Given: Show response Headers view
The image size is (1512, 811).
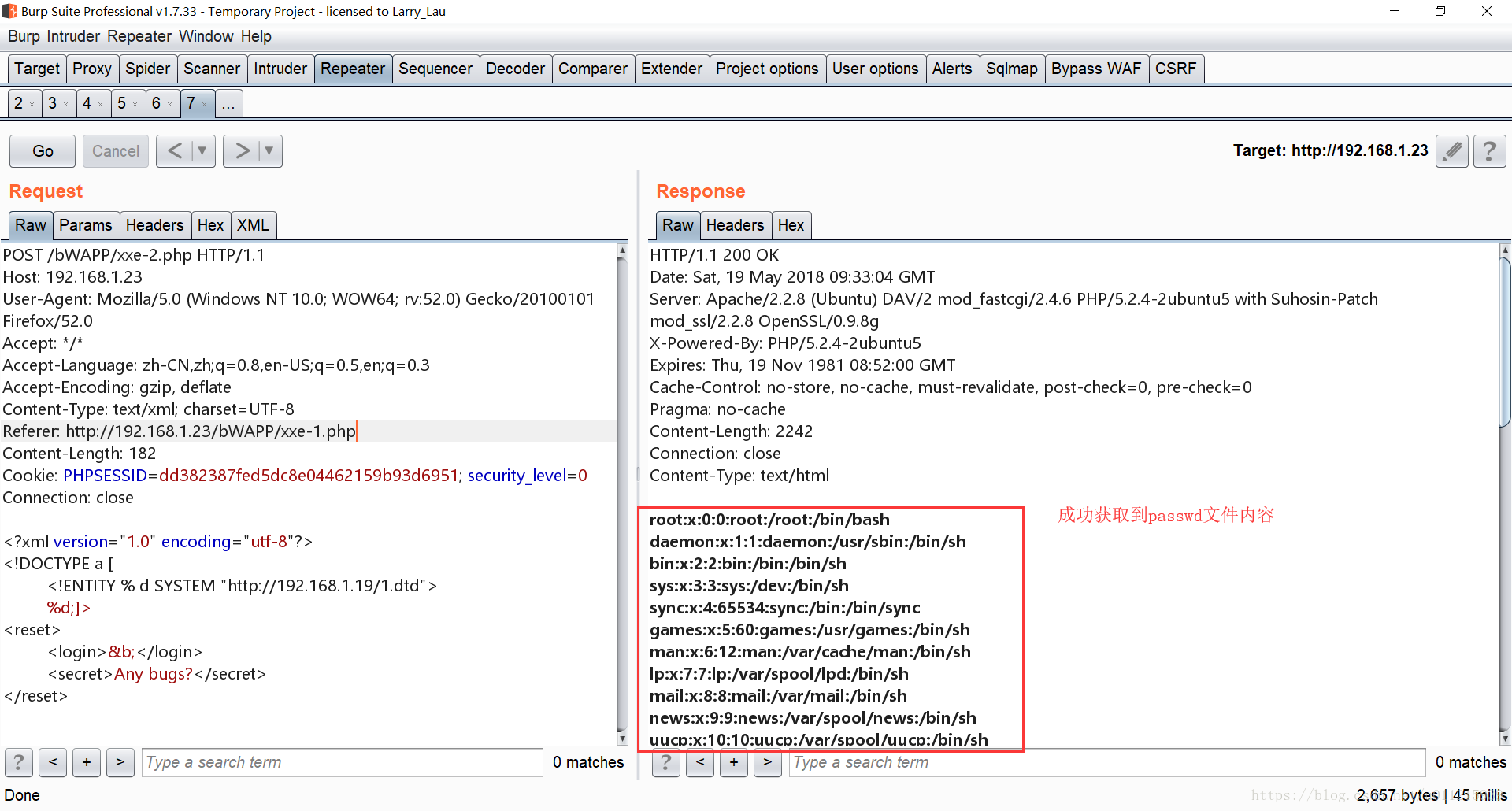Looking at the screenshot, I should [x=735, y=225].
